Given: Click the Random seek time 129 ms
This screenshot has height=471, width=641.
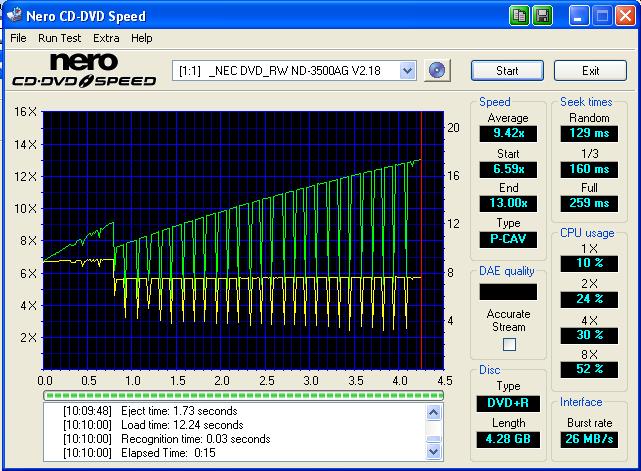Looking at the screenshot, I should point(589,133).
